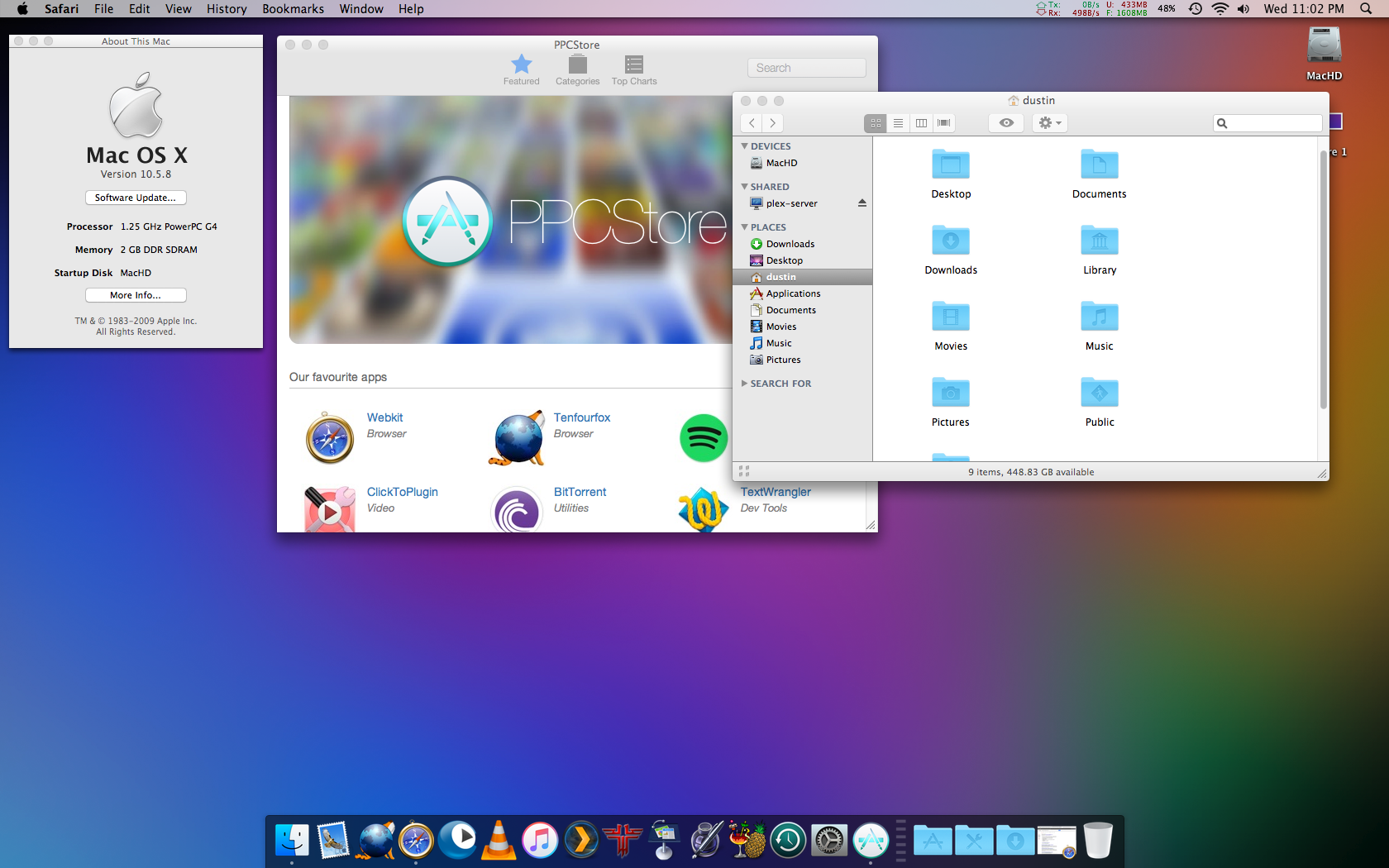Switch Finder to icon view

[876, 123]
